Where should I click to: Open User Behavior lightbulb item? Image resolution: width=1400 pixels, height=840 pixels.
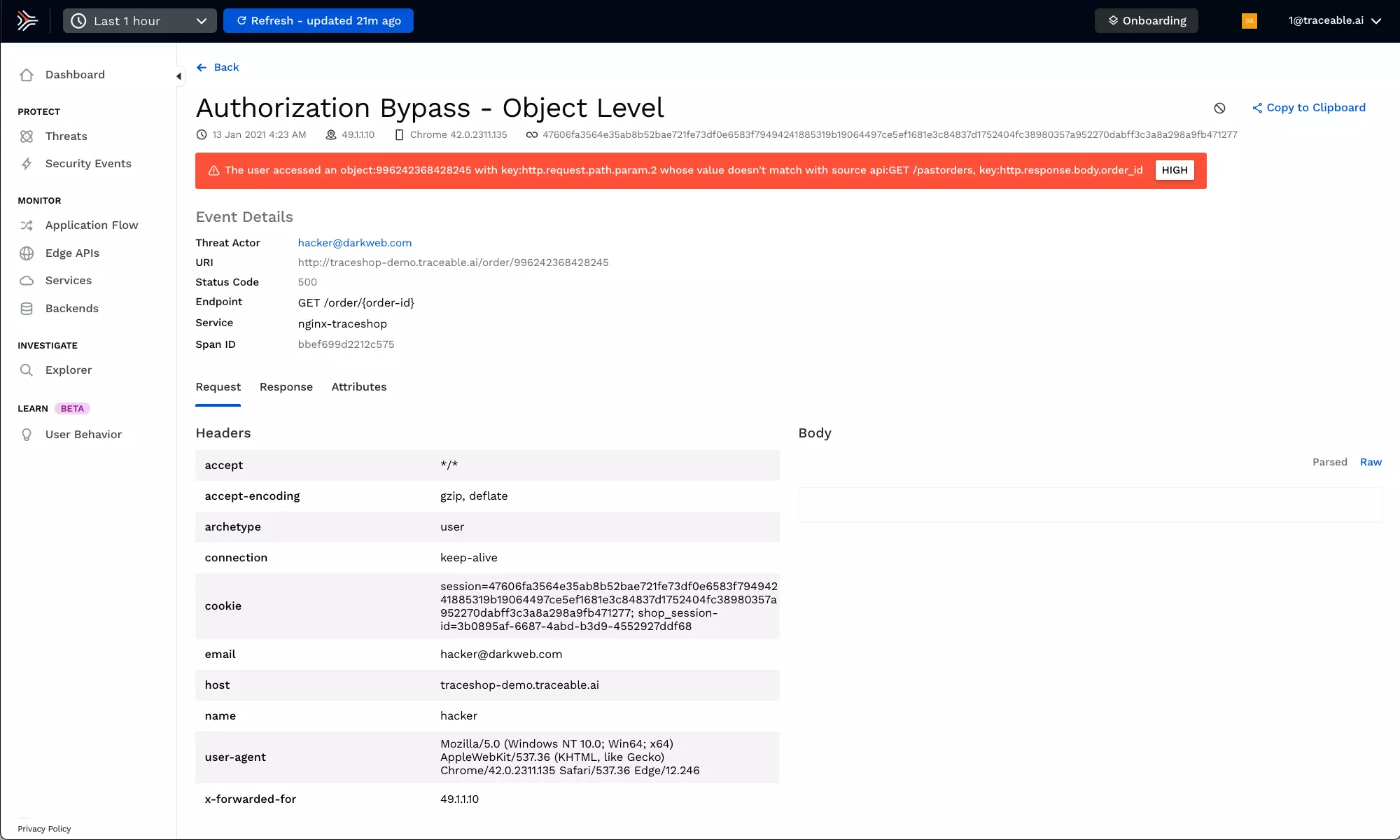click(83, 434)
